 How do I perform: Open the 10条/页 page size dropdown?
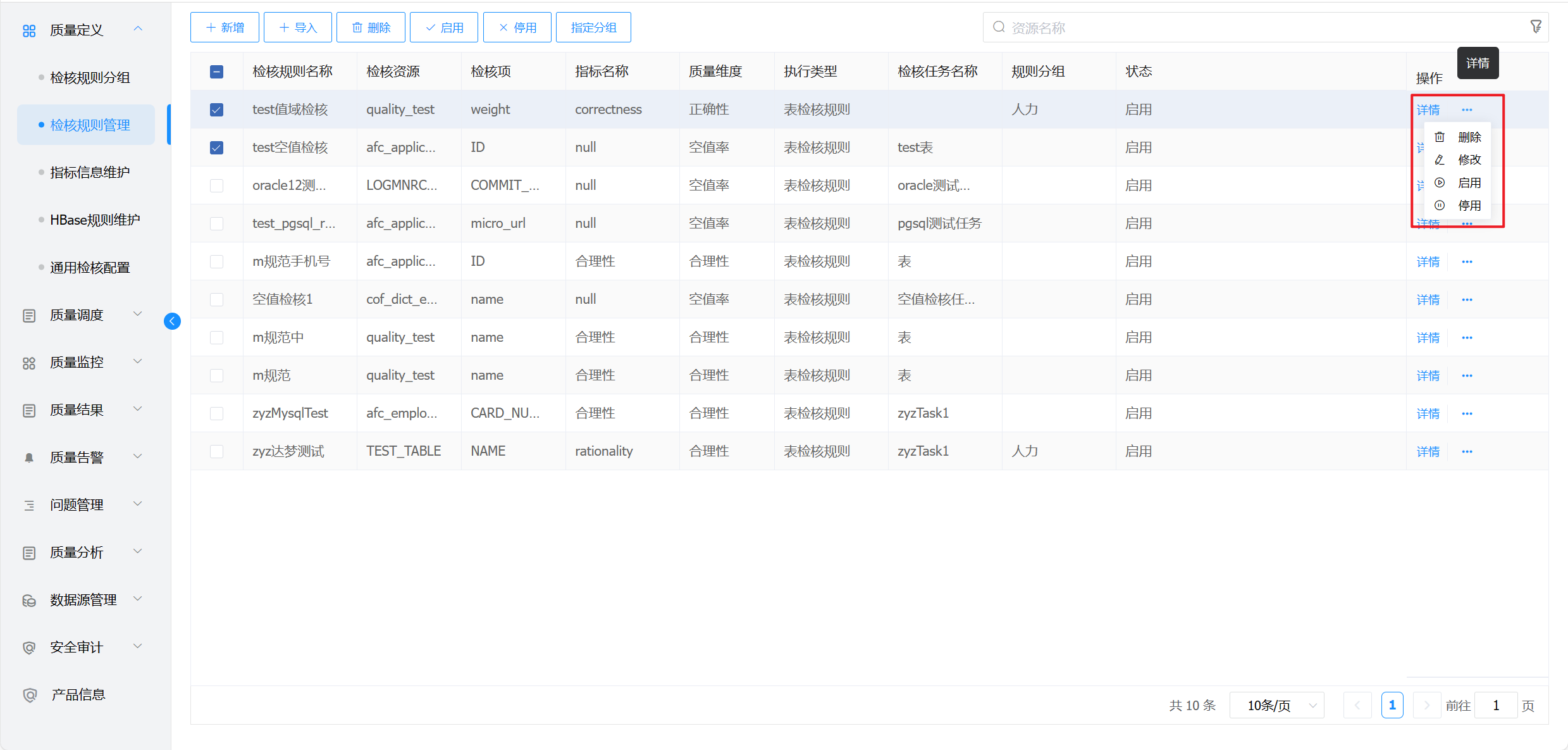pyautogui.click(x=1276, y=705)
